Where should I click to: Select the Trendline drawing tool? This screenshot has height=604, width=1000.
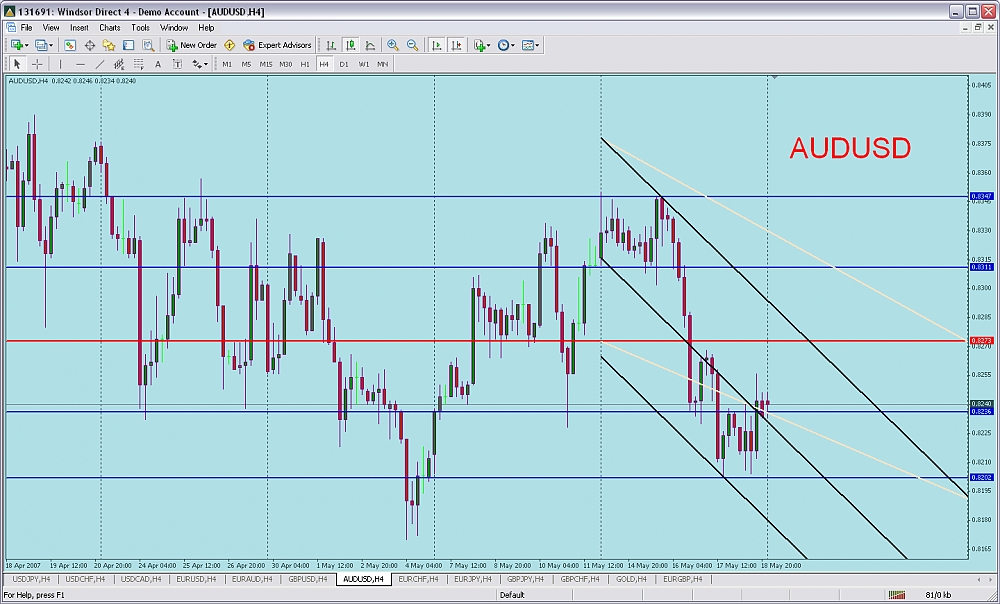click(x=100, y=64)
